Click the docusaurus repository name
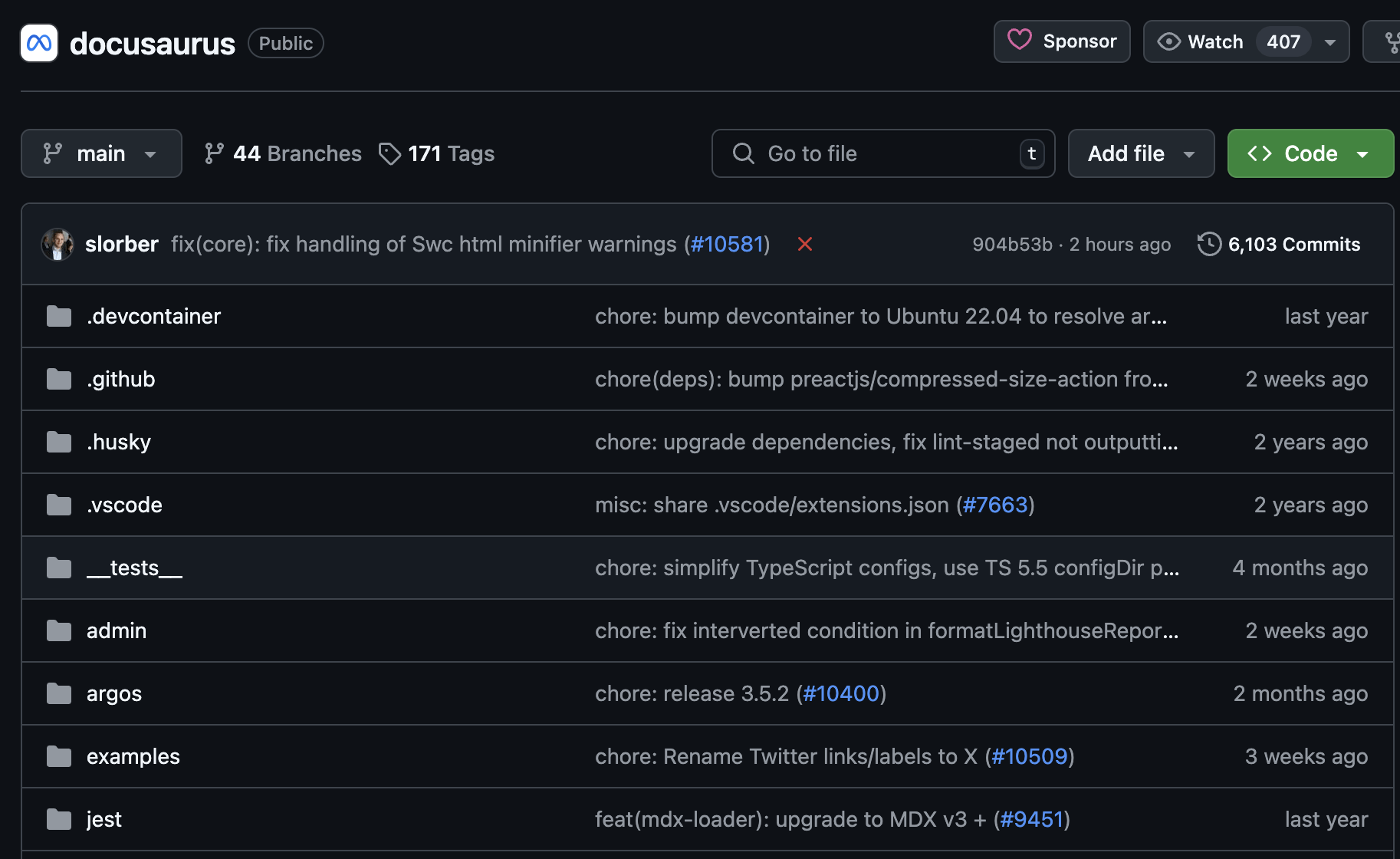1400x859 pixels. click(x=152, y=44)
